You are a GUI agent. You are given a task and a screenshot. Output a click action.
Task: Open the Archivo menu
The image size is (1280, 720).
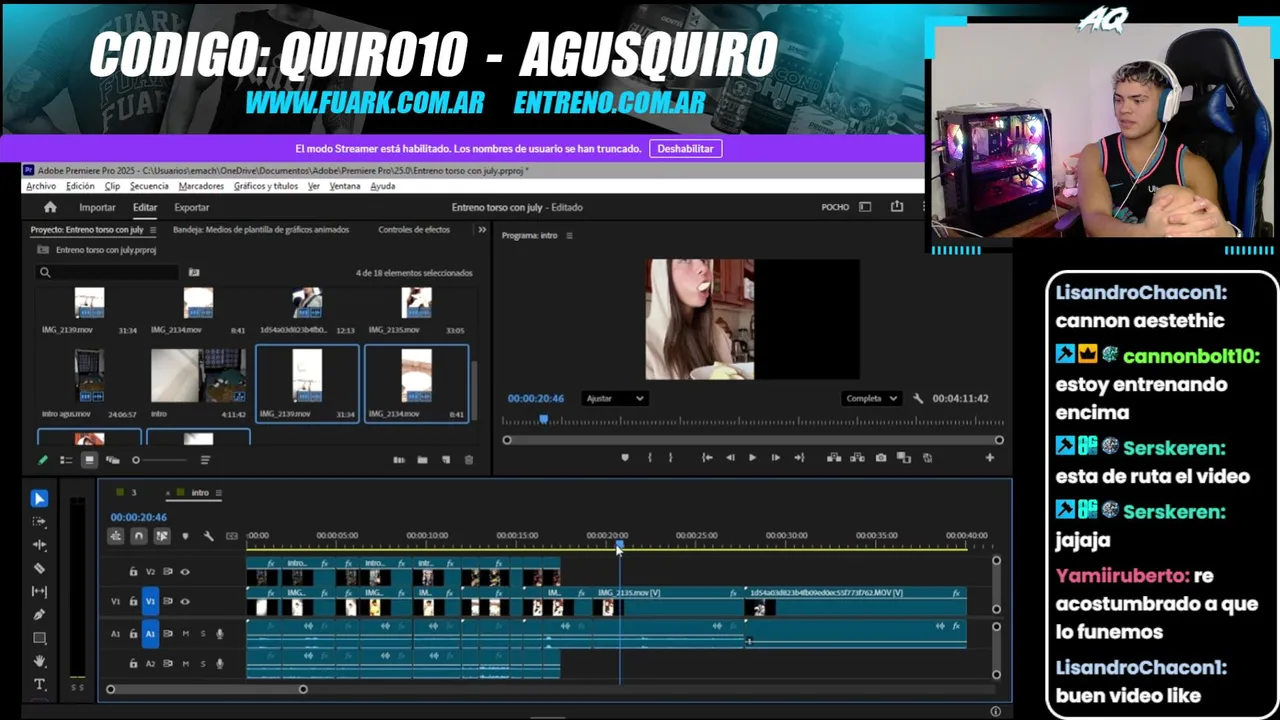coord(41,186)
